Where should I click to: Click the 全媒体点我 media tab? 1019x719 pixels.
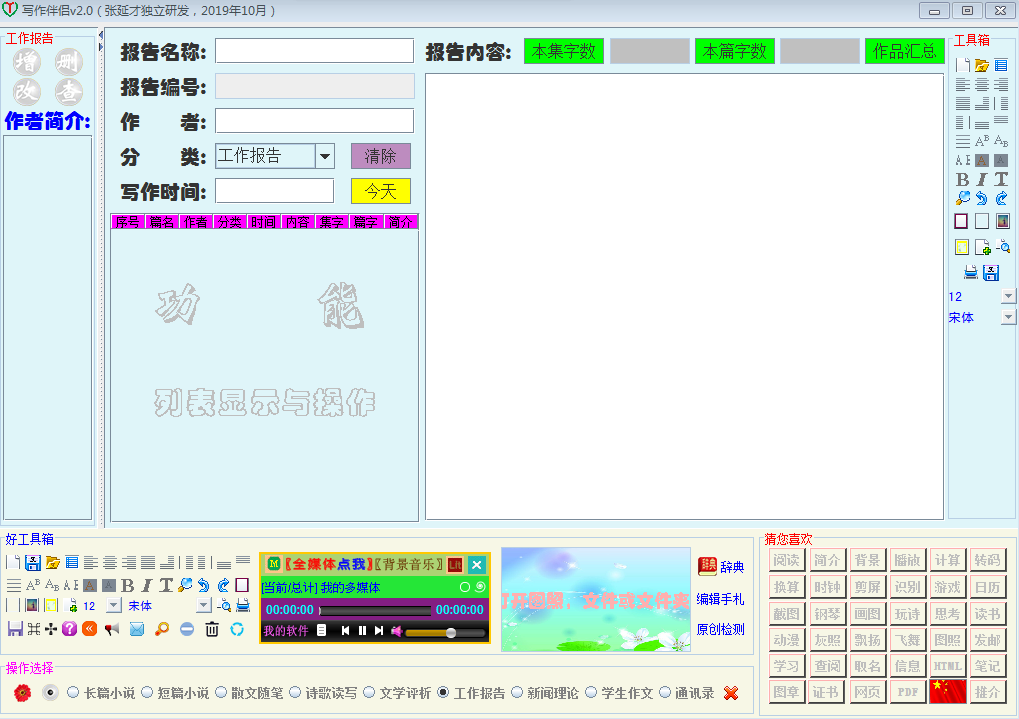[327, 565]
